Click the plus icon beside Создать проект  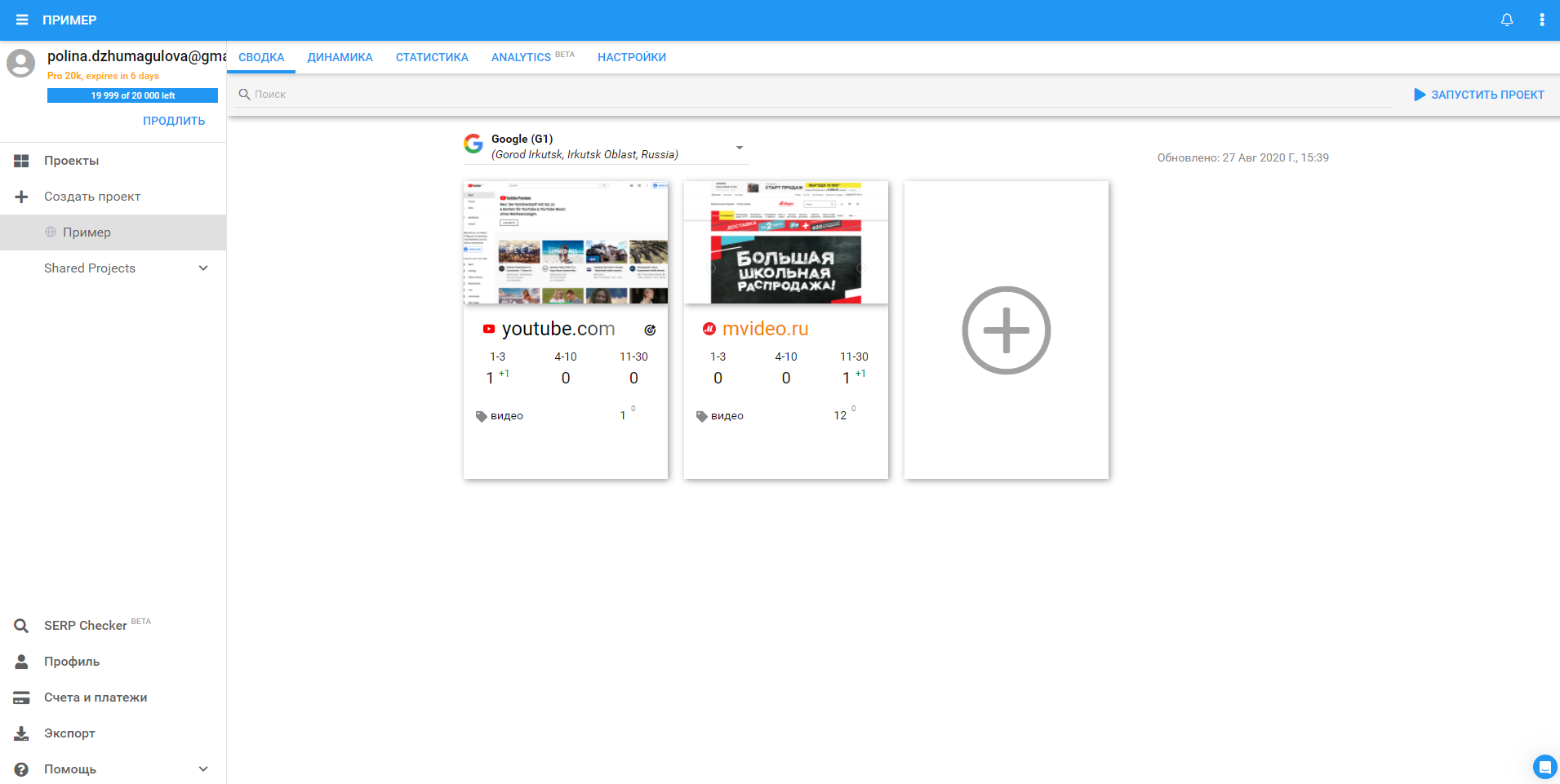(21, 197)
